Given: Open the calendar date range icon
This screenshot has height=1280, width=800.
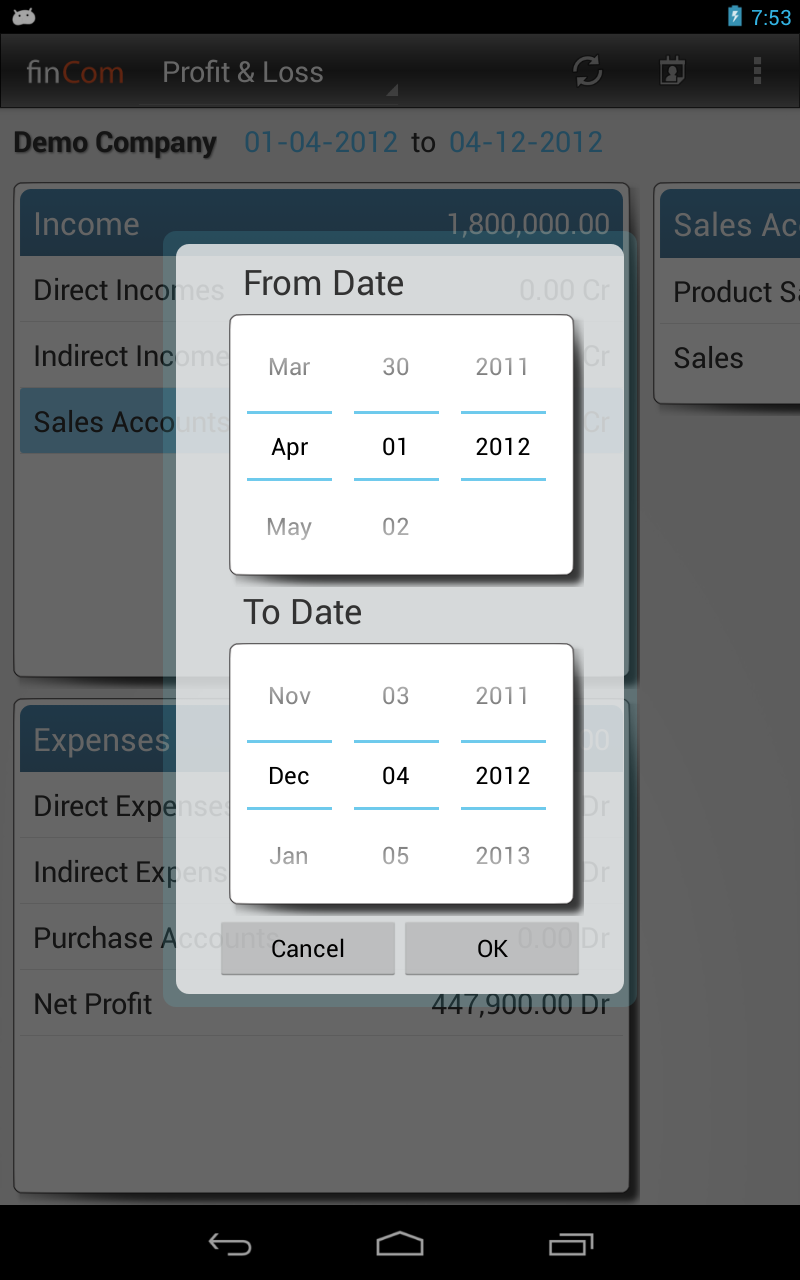Looking at the screenshot, I should click(672, 71).
